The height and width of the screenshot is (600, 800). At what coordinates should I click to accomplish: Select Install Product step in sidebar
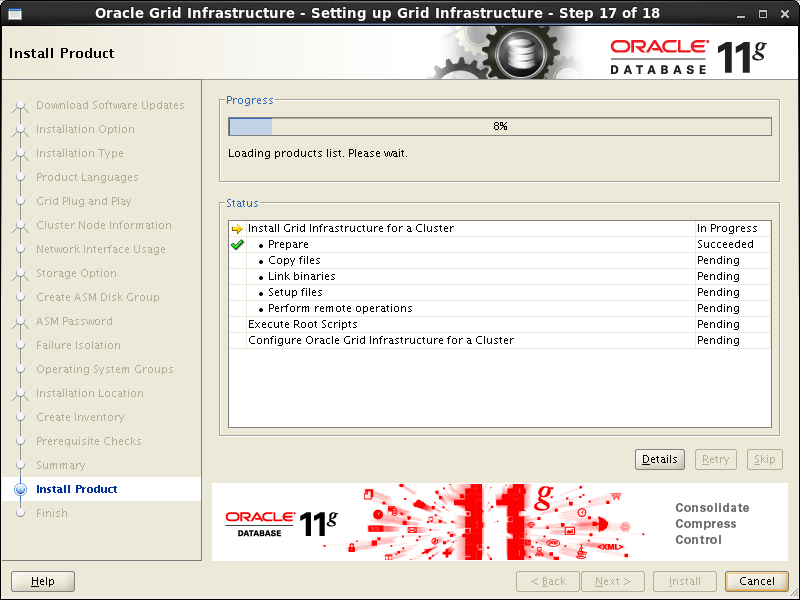click(77, 489)
